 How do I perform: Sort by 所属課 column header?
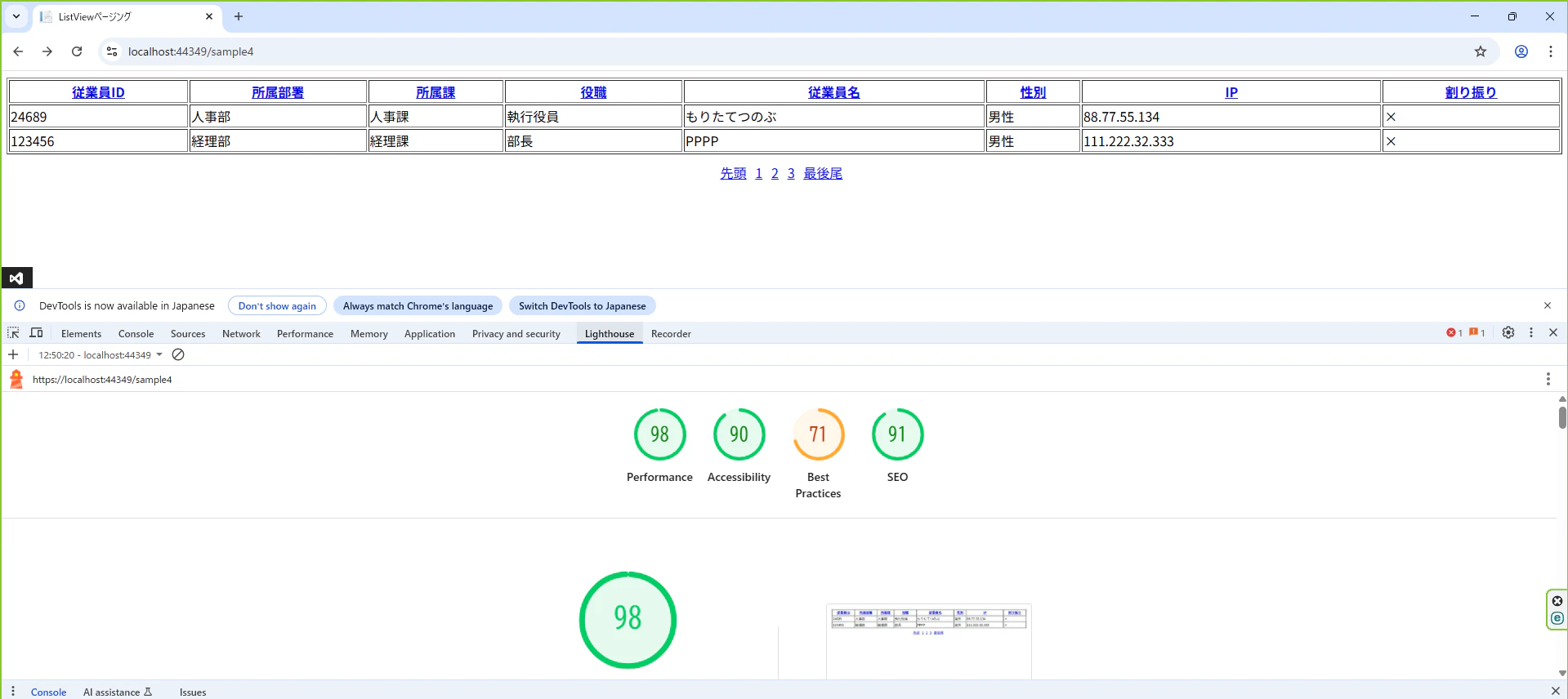pyautogui.click(x=436, y=92)
